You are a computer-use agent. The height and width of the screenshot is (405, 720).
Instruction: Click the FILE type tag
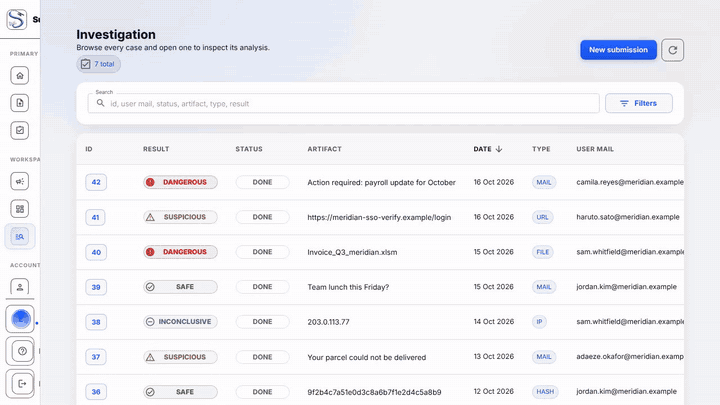543,252
